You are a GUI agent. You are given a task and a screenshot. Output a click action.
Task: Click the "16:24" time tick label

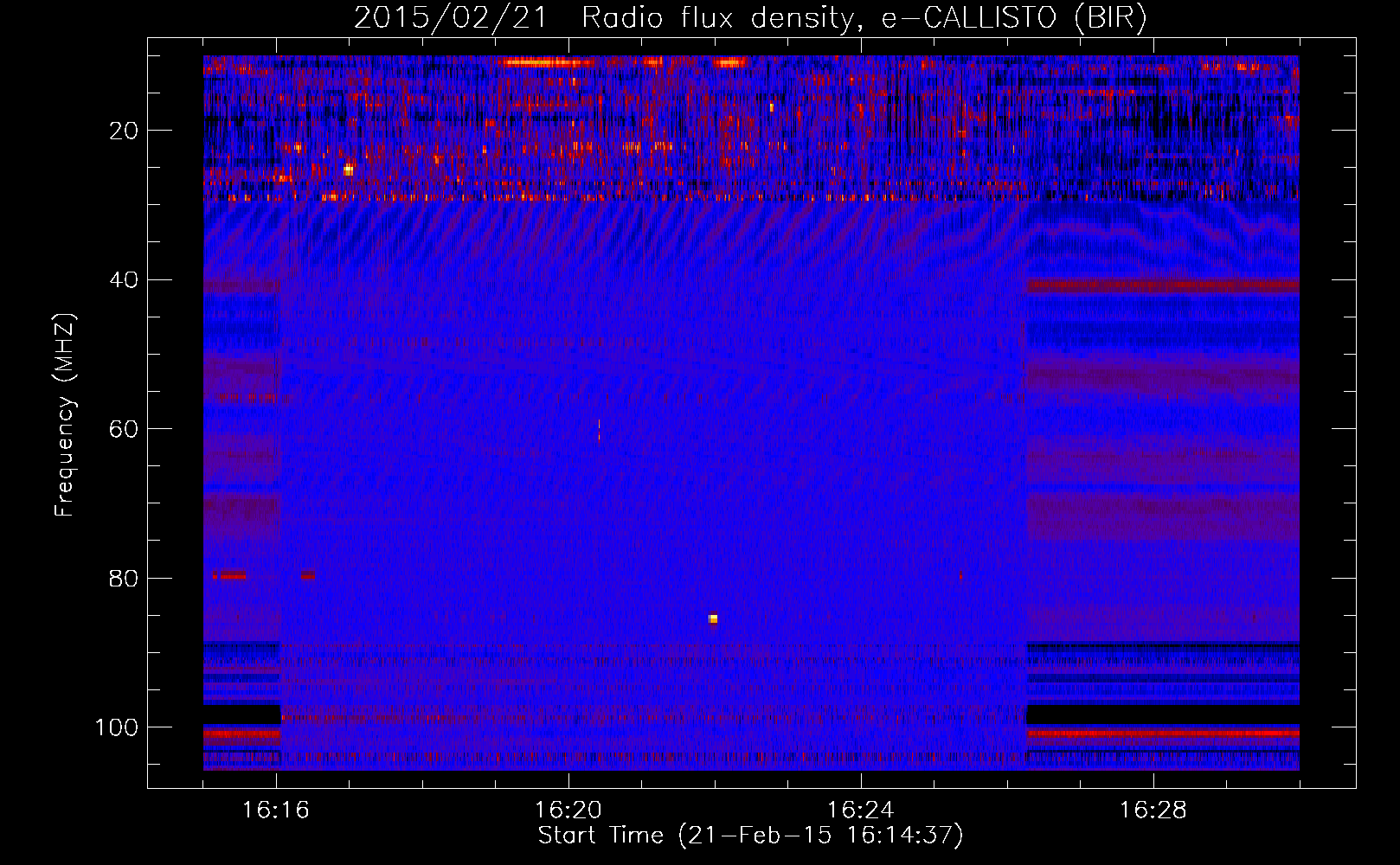[x=861, y=811]
